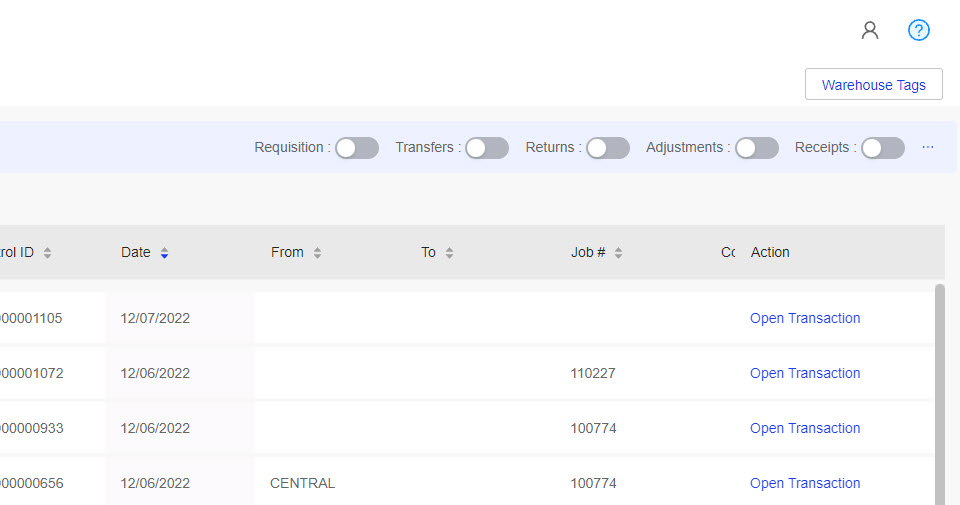Screen dimensions: 960x505
Task: Open the help question mark icon
Action: click(918, 30)
